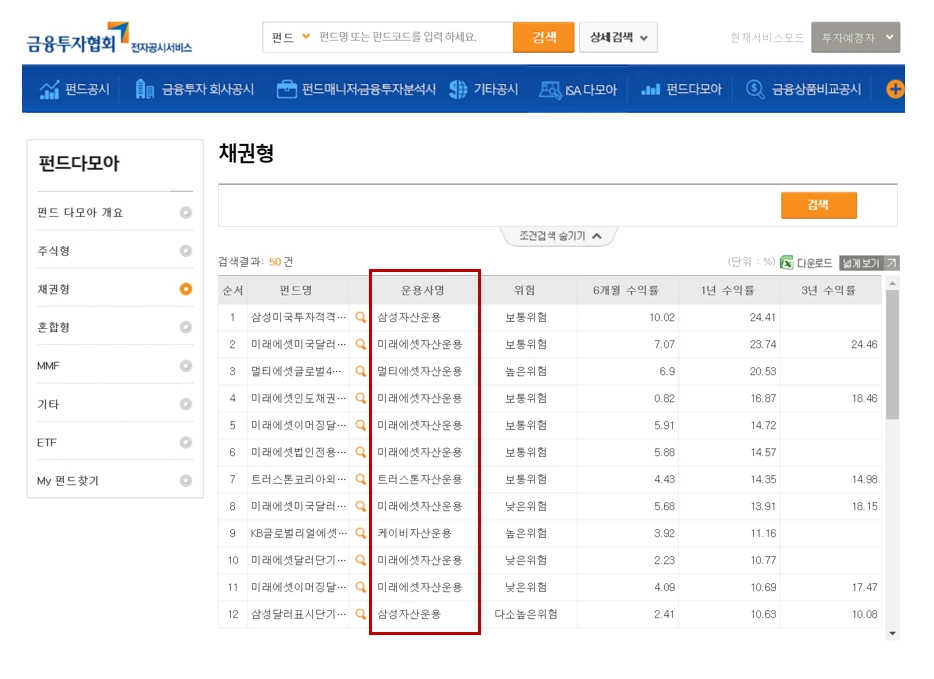This screenshot has height=679, width=934.
Task: Click the 다운로드 link
Action: tap(814, 263)
